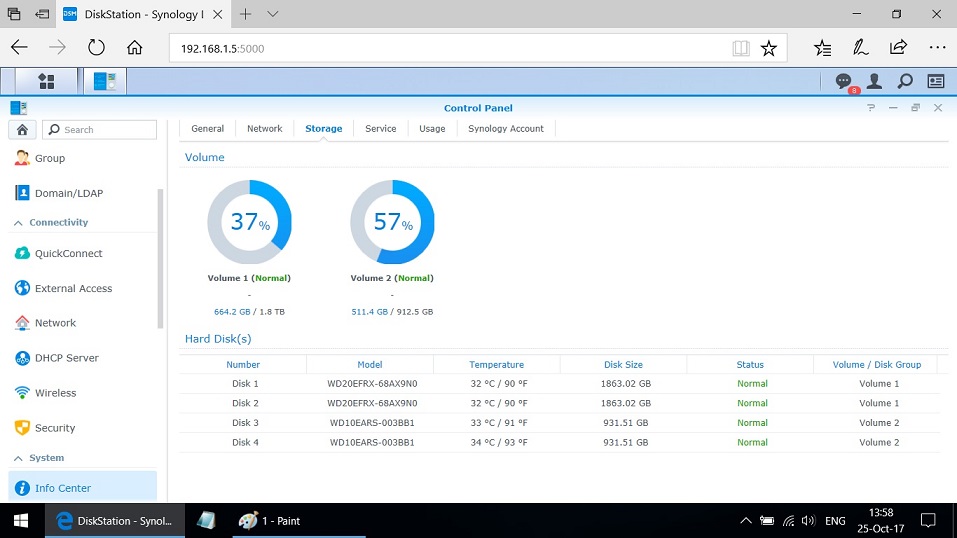Refresh the browser page

point(96,48)
